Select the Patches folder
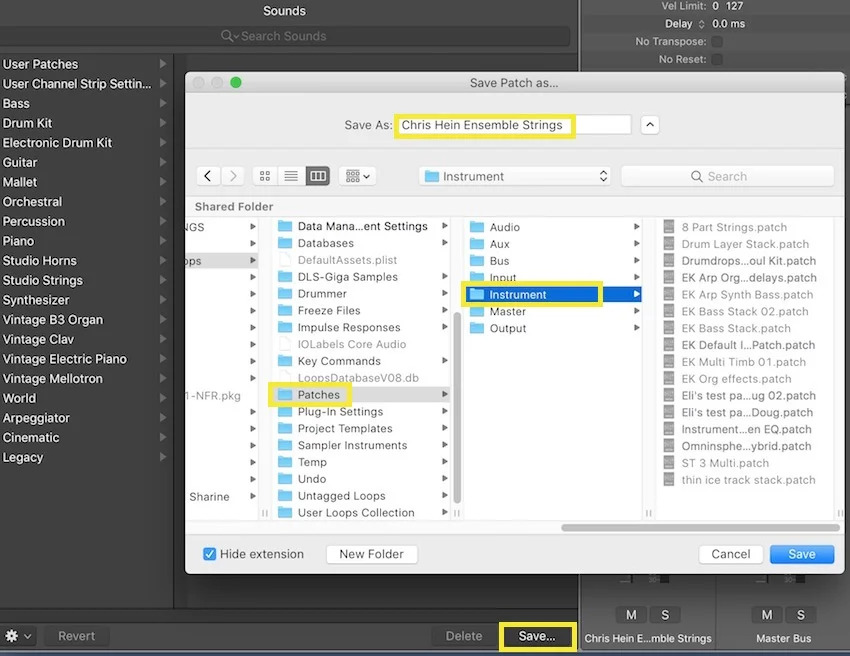Image resolution: width=850 pixels, height=656 pixels. [362, 395]
